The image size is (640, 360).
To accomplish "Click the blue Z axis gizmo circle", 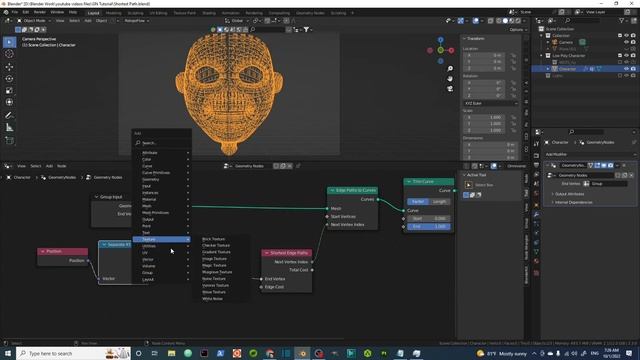I will coord(440,40).
